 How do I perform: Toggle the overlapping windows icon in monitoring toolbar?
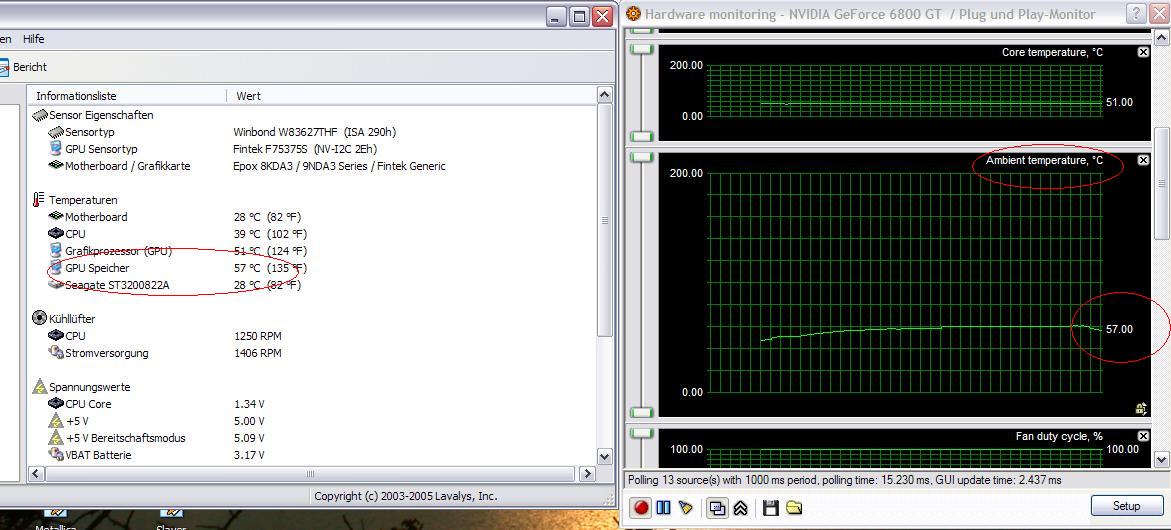[x=717, y=508]
